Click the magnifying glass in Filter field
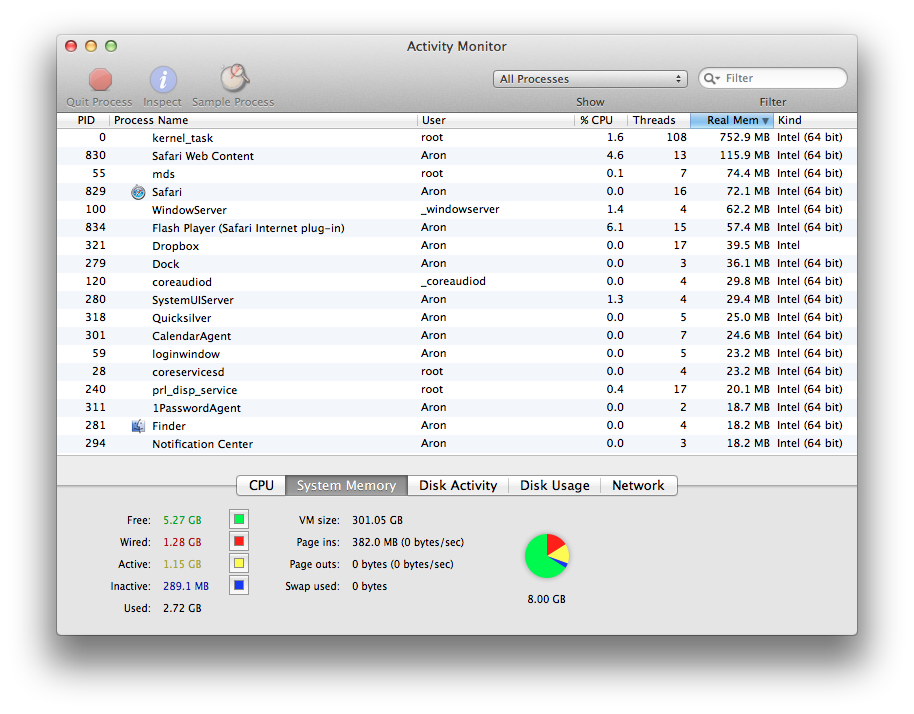Viewport: 914px width, 714px height. click(711, 78)
